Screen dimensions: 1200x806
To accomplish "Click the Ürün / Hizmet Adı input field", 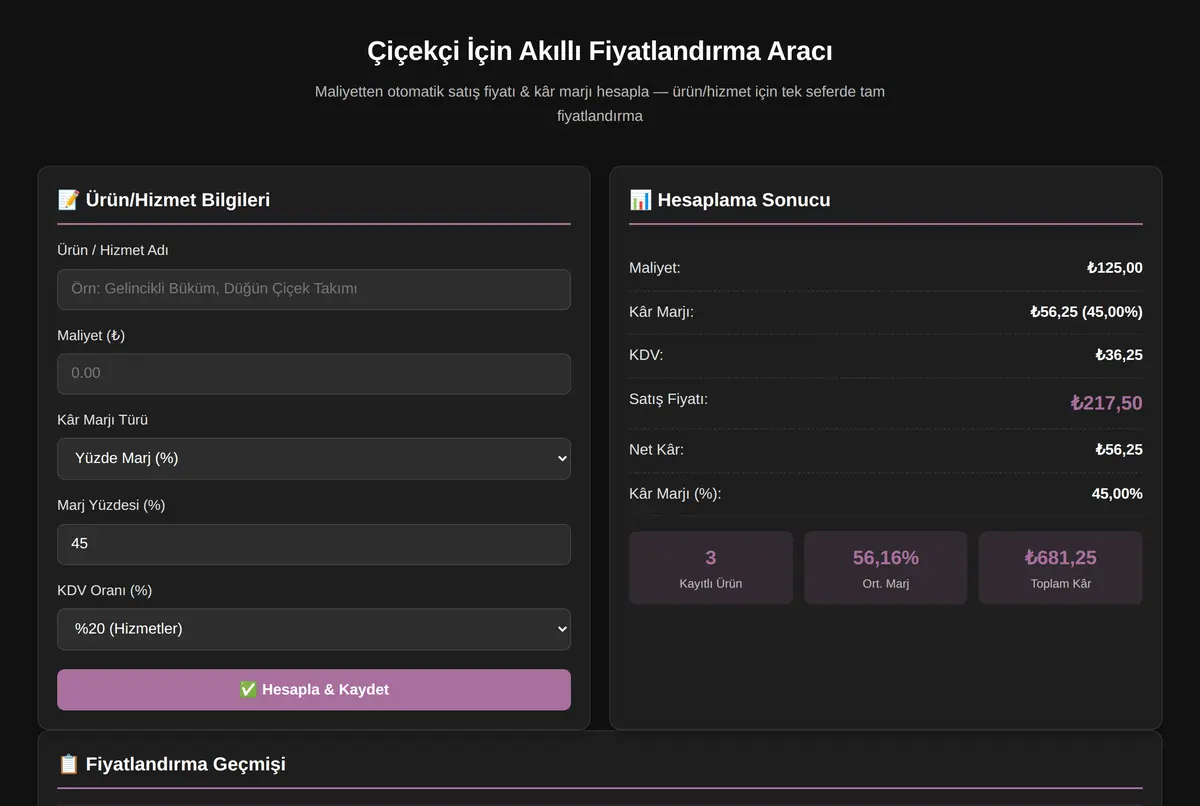I will (x=314, y=289).
